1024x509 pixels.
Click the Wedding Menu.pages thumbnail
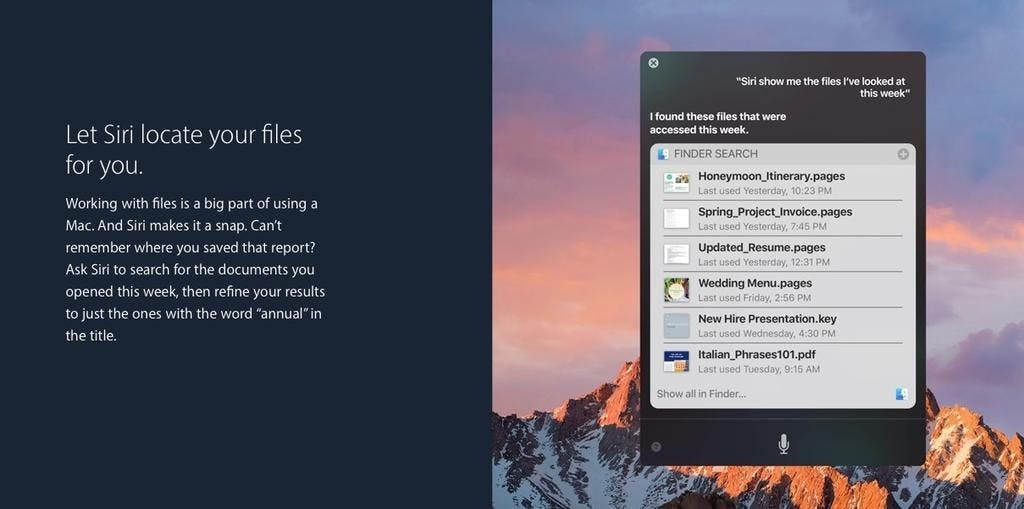tap(677, 290)
